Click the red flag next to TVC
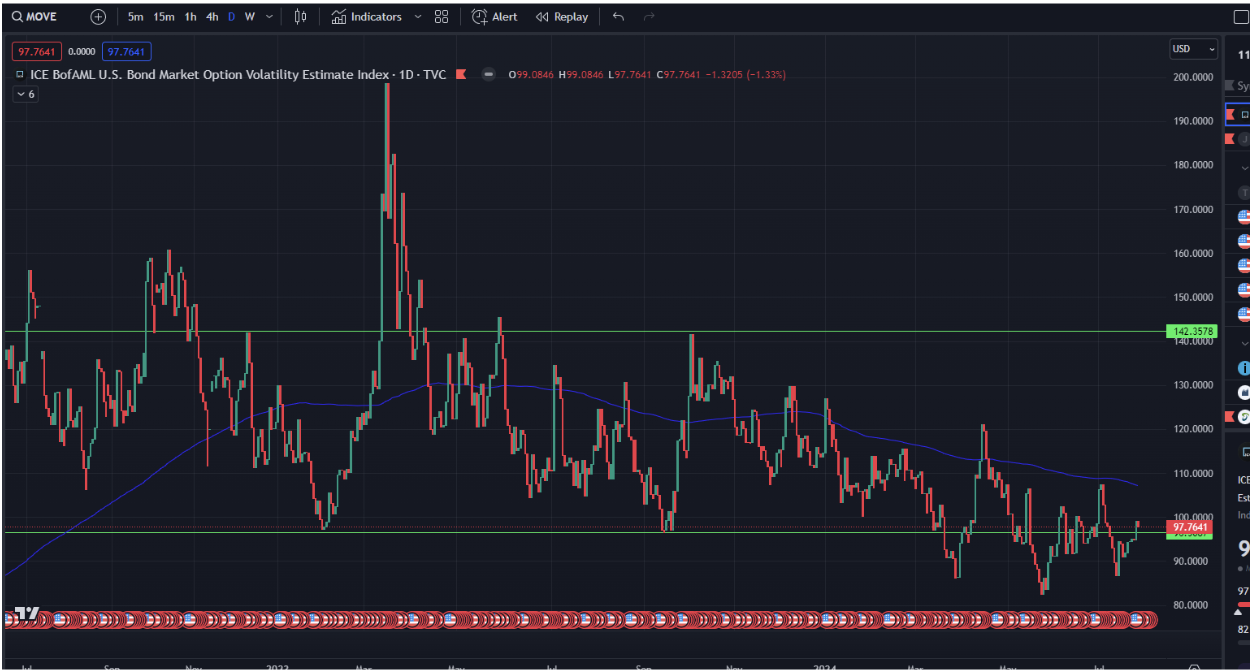1253x672 pixels. pos(461,74)
